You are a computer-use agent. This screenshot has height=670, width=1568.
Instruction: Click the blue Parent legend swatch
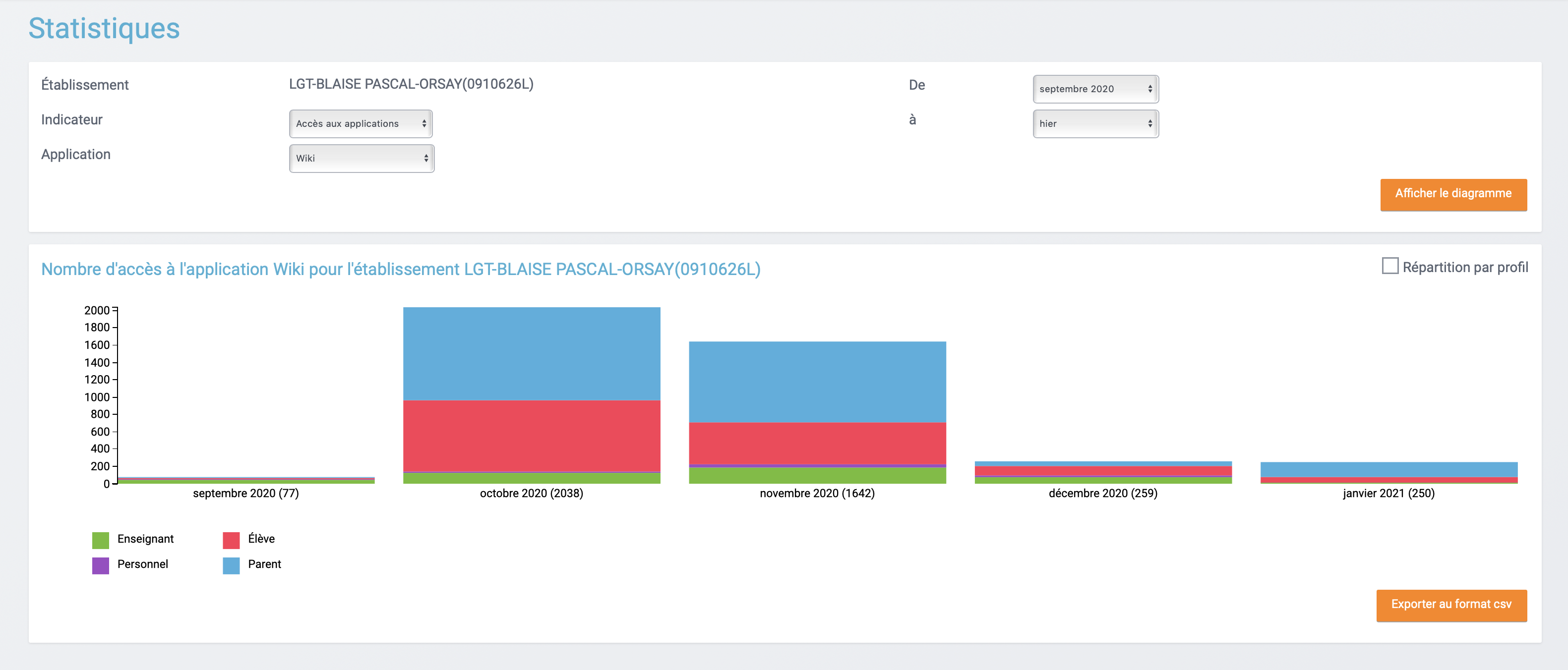[x=231, y=565]
